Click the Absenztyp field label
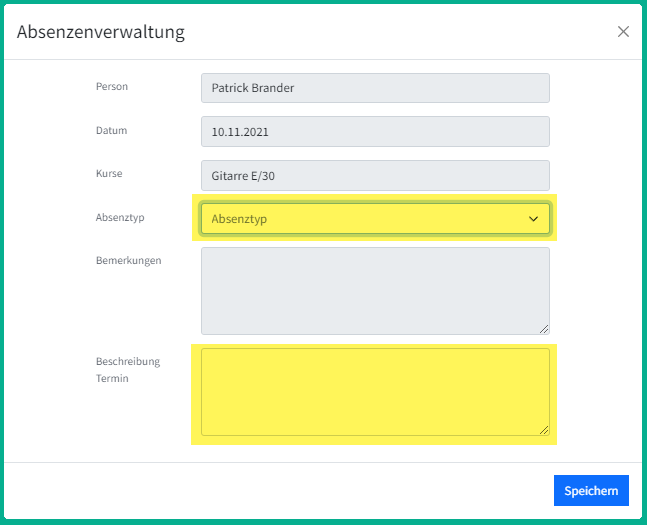The image size is (647, 525). tap(120, 218)
